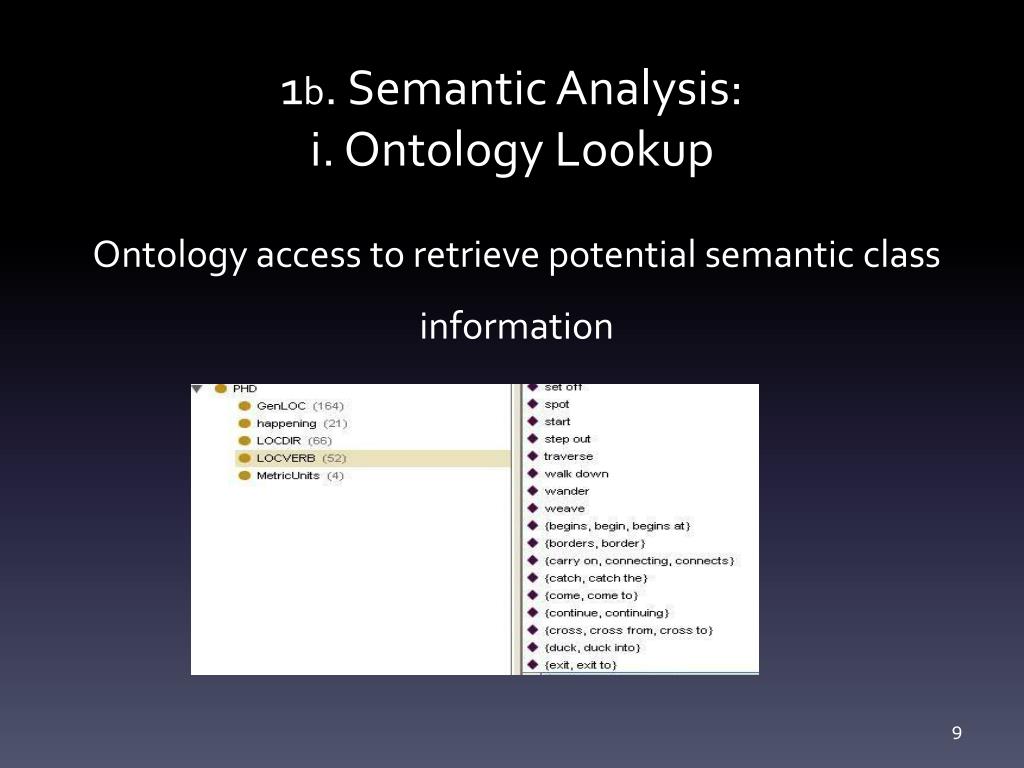Select the 'start' instance
The image size is (1024, 768).
[x=557, y=422]
